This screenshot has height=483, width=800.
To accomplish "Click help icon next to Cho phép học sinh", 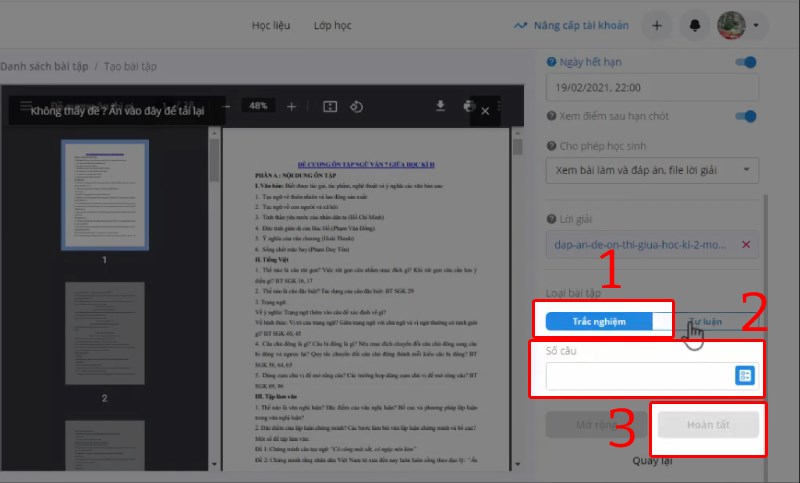I will [x=551, y=146].
